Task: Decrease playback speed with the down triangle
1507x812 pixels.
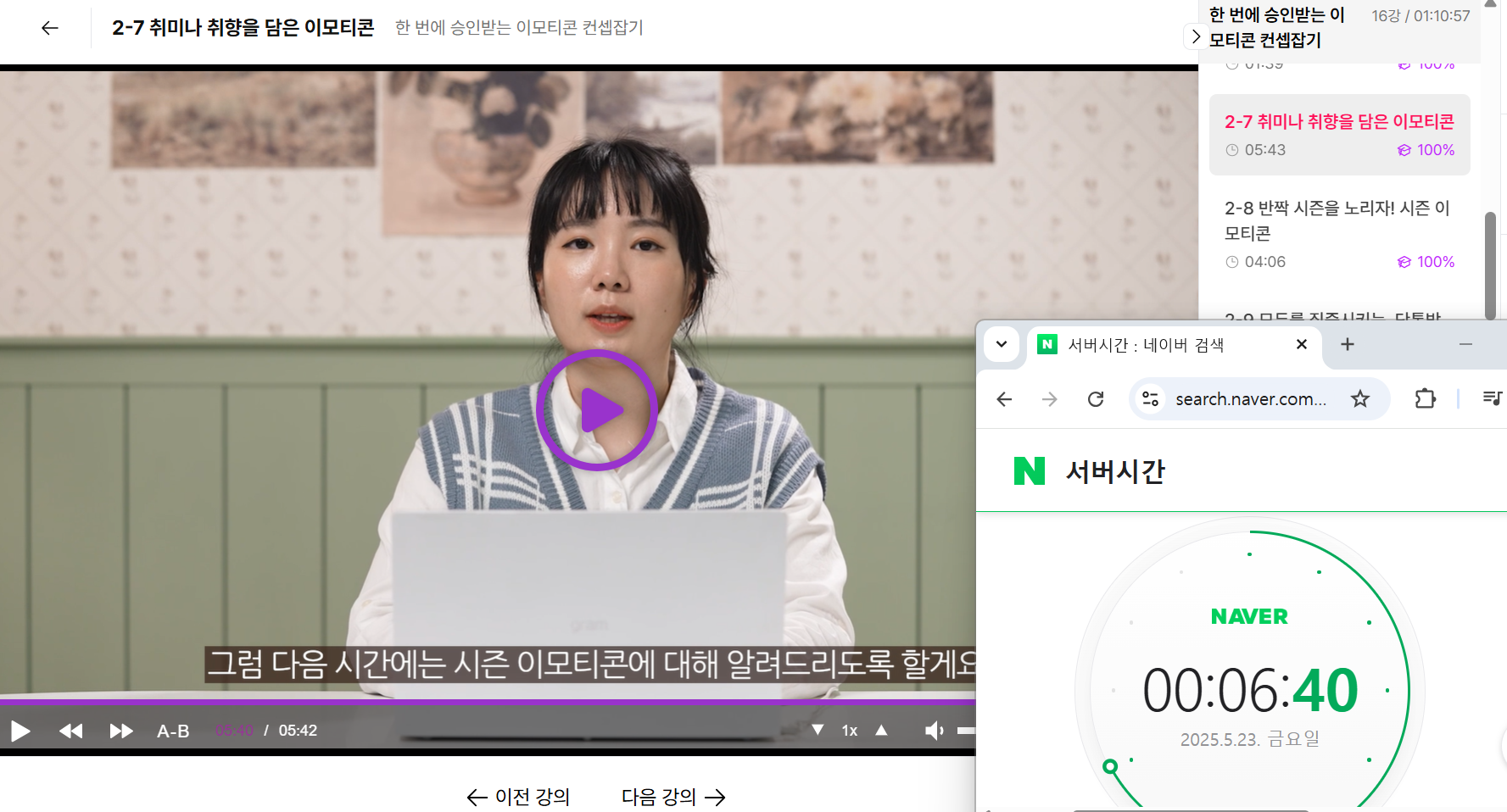Action: (818, 730)
